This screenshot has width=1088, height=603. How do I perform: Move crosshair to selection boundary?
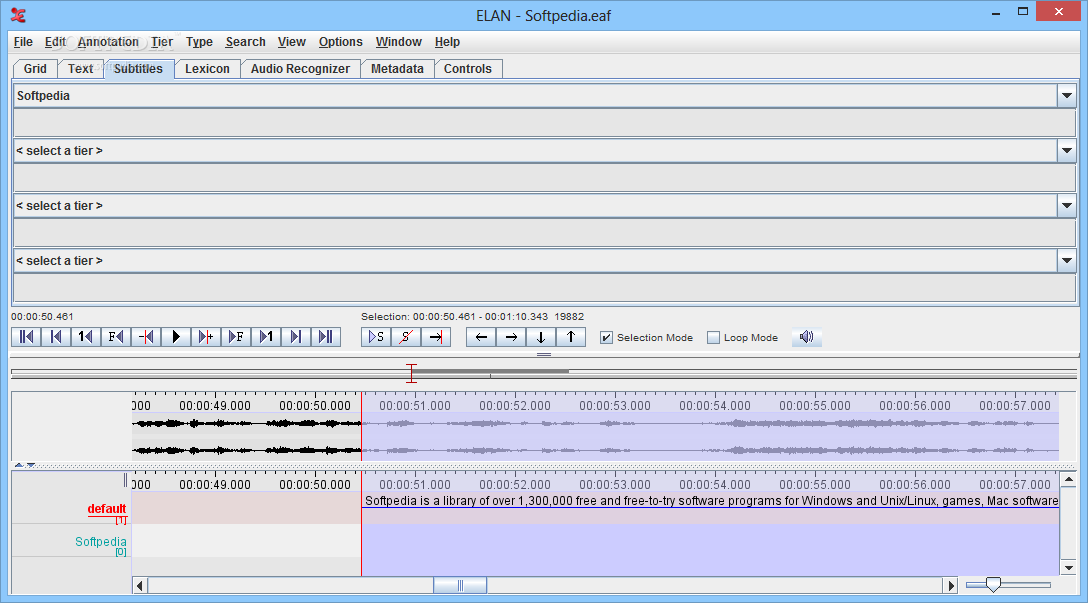[x=436, y=337]
